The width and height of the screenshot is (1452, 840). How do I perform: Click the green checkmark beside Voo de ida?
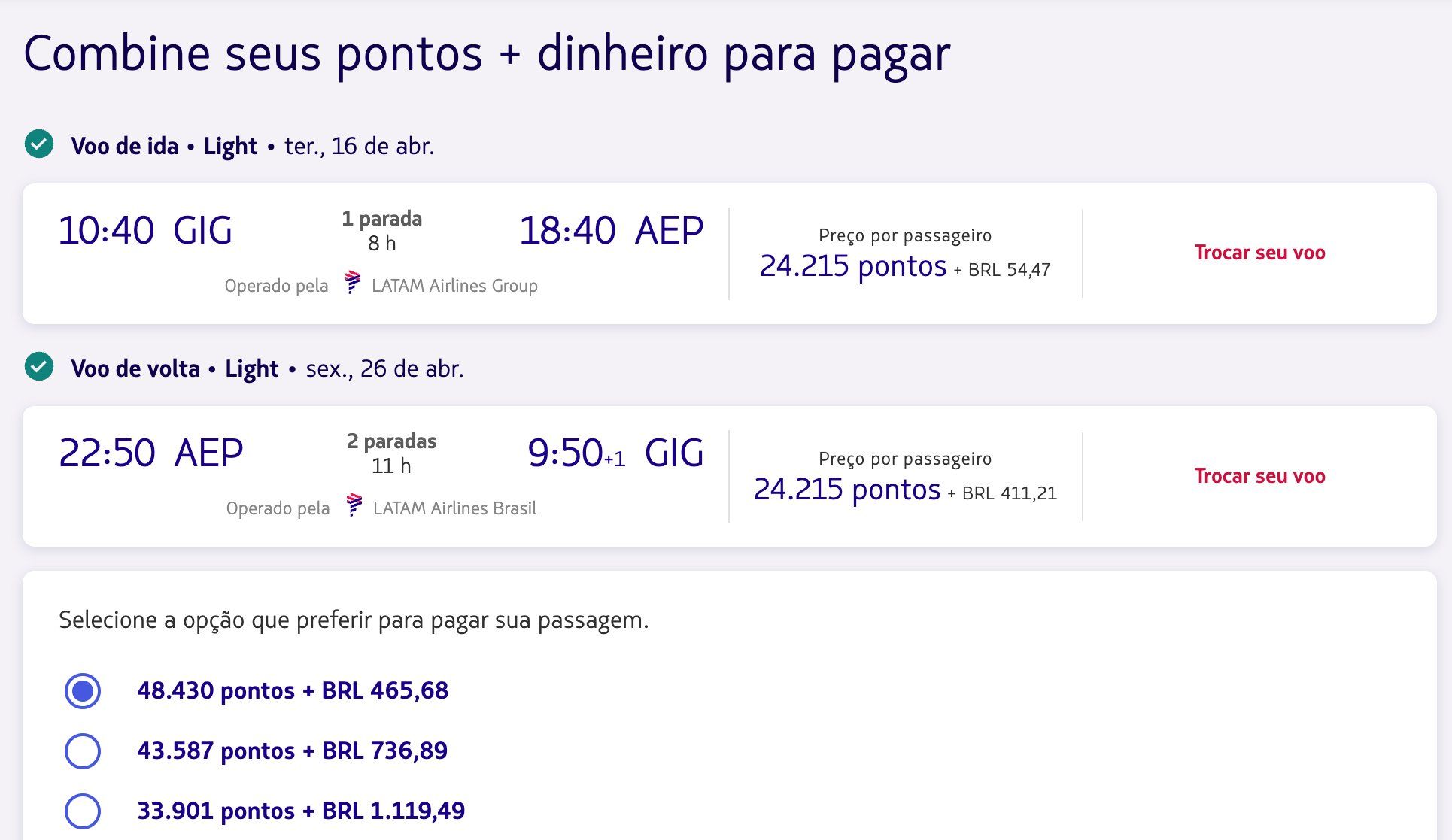coord(39,144)
